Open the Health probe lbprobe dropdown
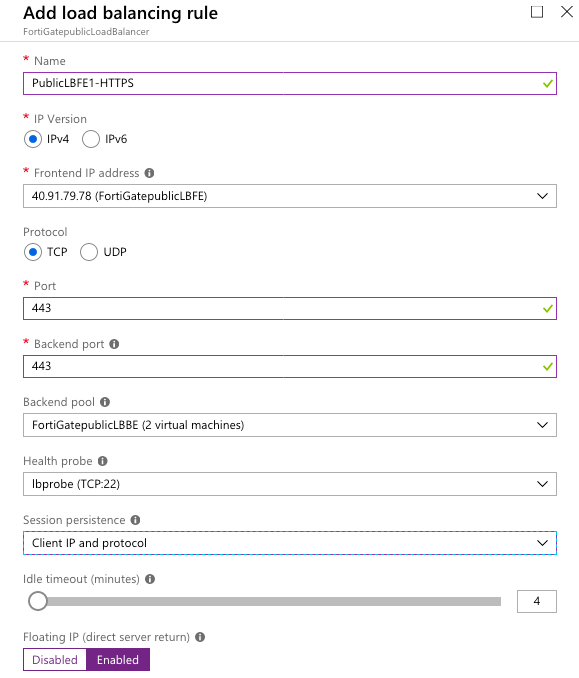Image resolution: width=579 pixels, height=678 pixels. coord(290,484)
